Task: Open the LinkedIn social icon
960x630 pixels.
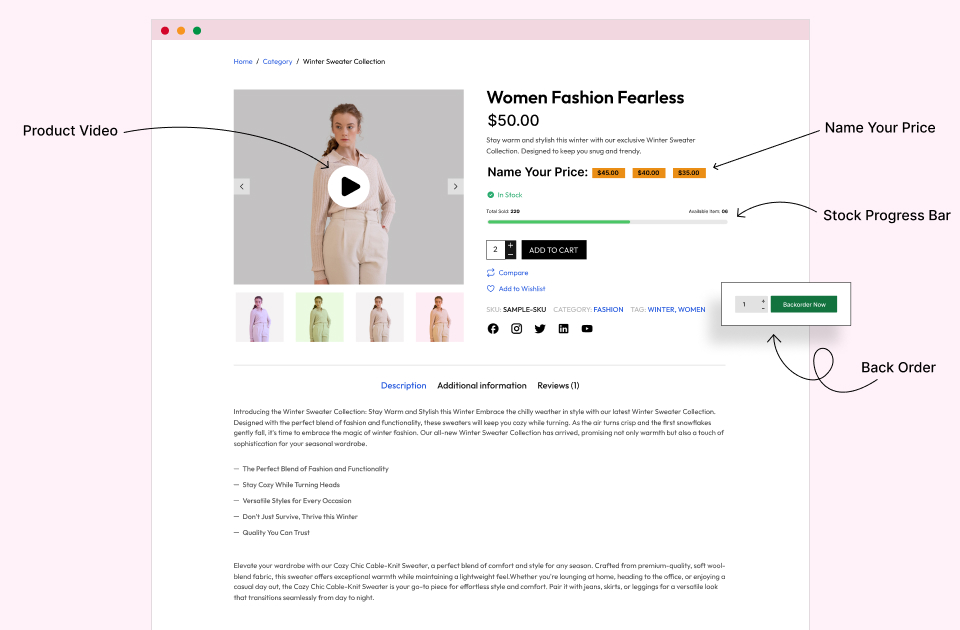Action: point(563,329)
